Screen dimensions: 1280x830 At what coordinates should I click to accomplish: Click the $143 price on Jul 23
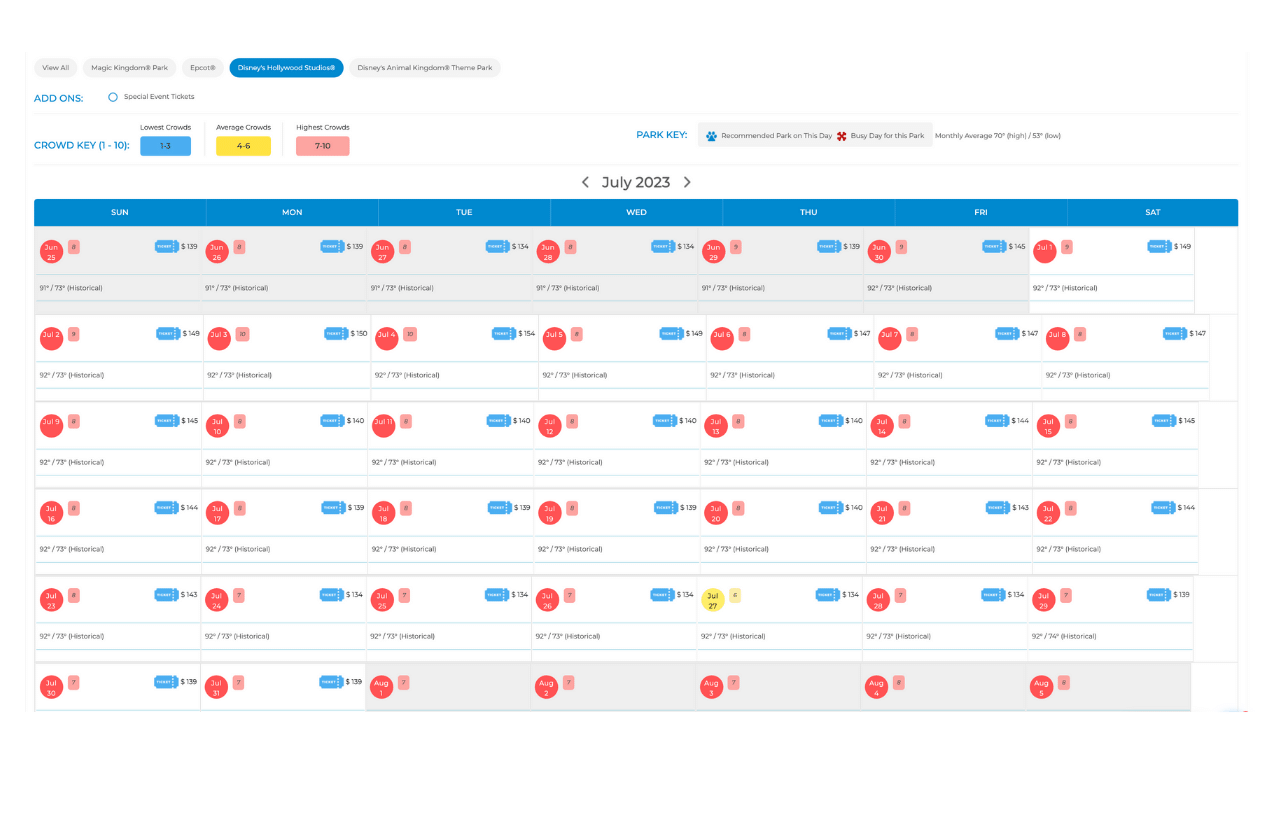click(x=189, y=594)
